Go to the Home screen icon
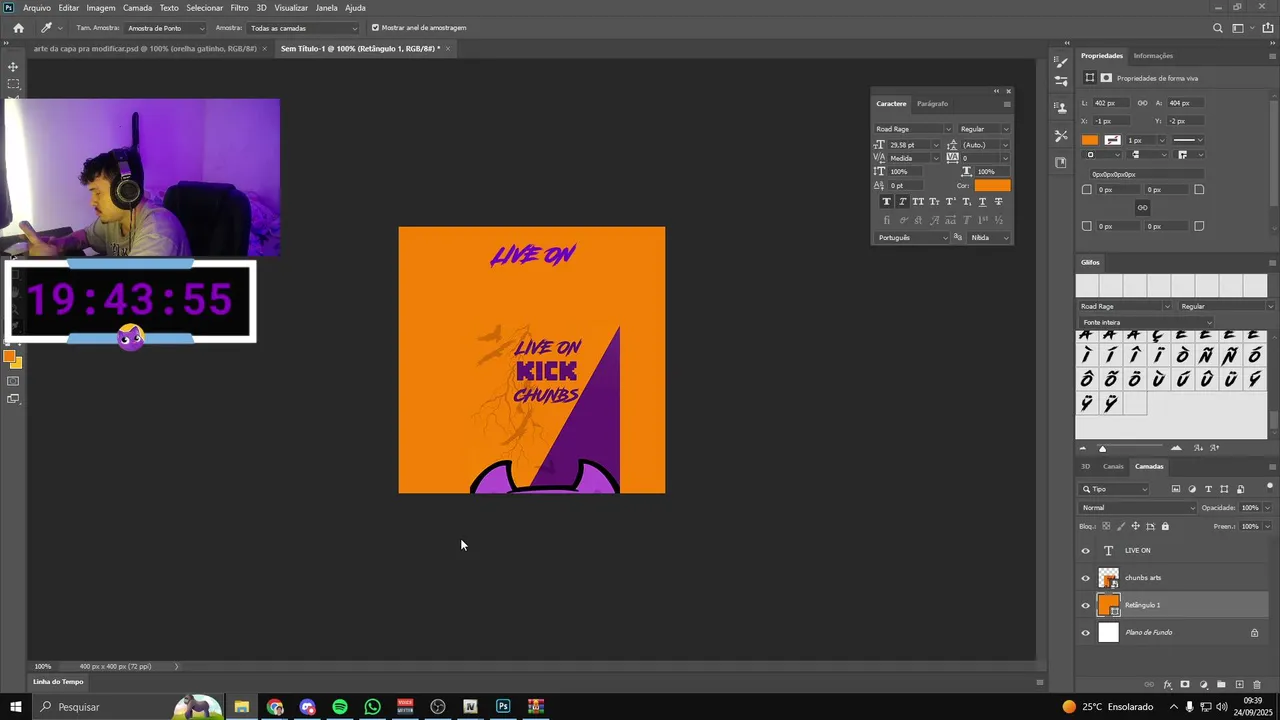Screen dimensions: 1280x720 (x=18, y=28)
